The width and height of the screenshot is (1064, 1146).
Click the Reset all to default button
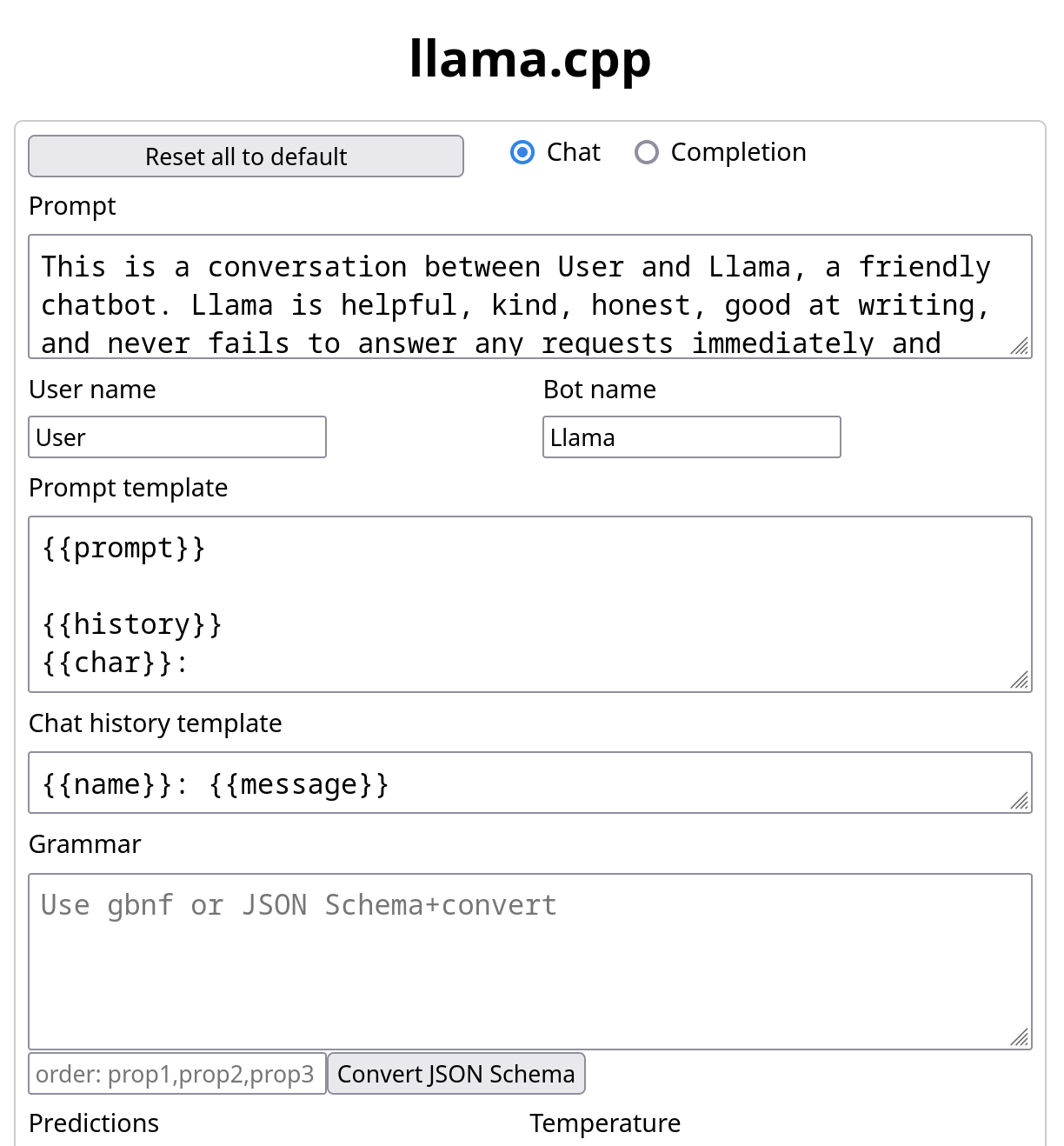tap(246, 157)
